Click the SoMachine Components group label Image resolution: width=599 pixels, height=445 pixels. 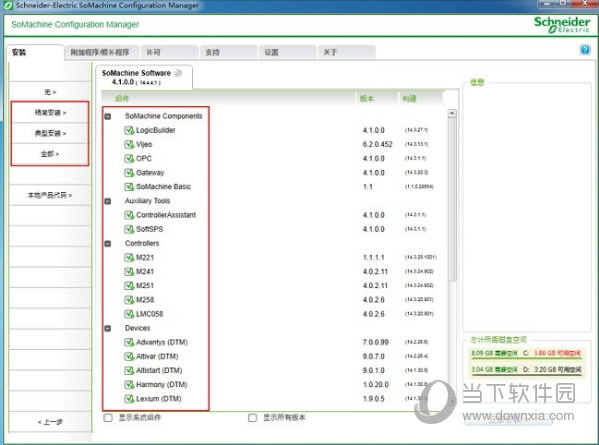[x=164, y=116]
